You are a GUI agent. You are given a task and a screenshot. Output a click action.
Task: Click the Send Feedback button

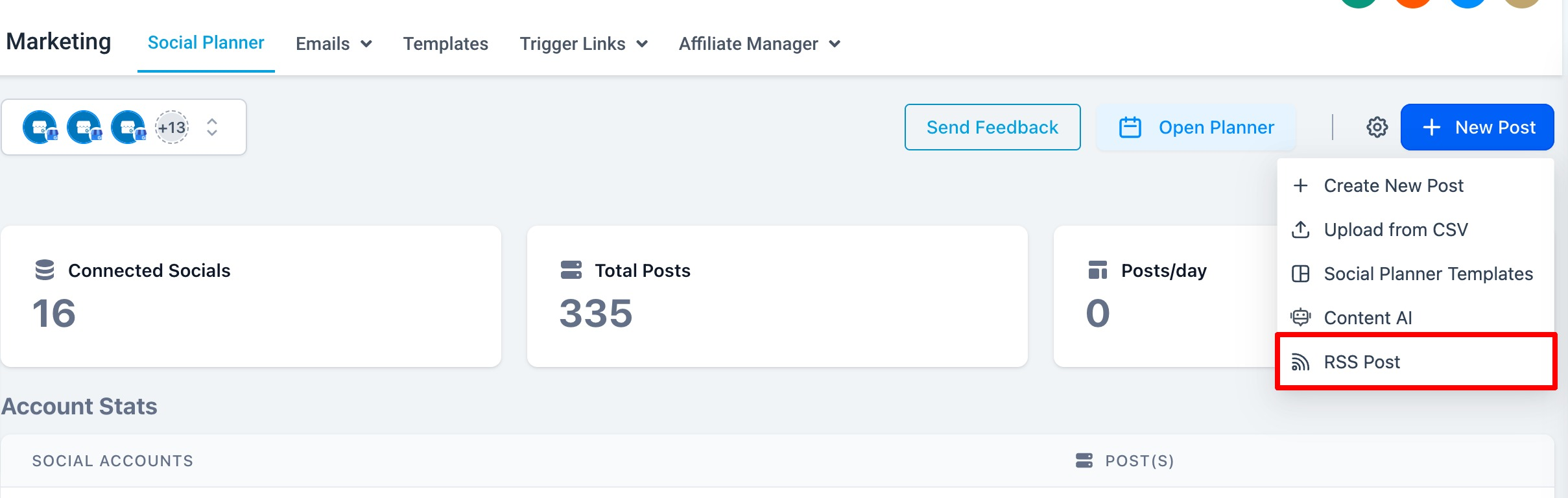(x=992, y=127)
